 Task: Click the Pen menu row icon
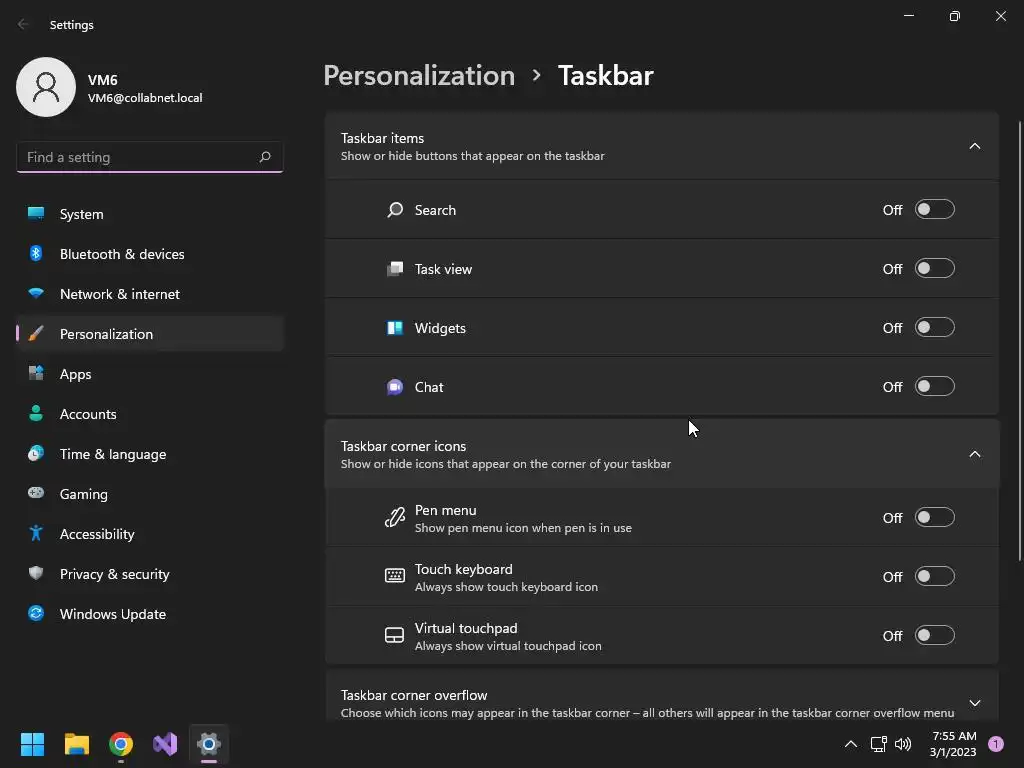click(x=395, y=517)
